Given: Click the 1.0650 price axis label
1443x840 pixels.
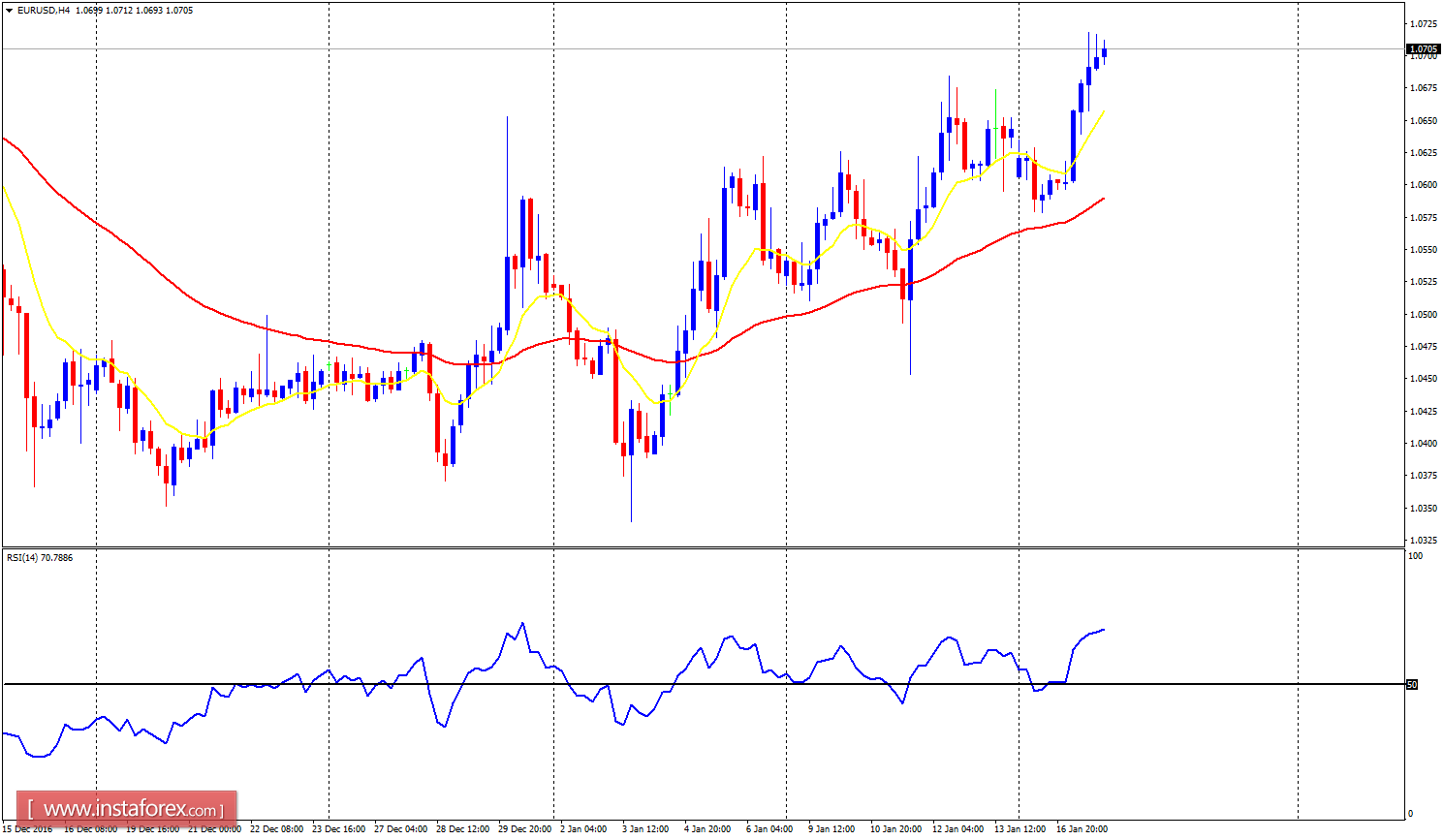Looking at the screenshot, I should point(1423,121).
